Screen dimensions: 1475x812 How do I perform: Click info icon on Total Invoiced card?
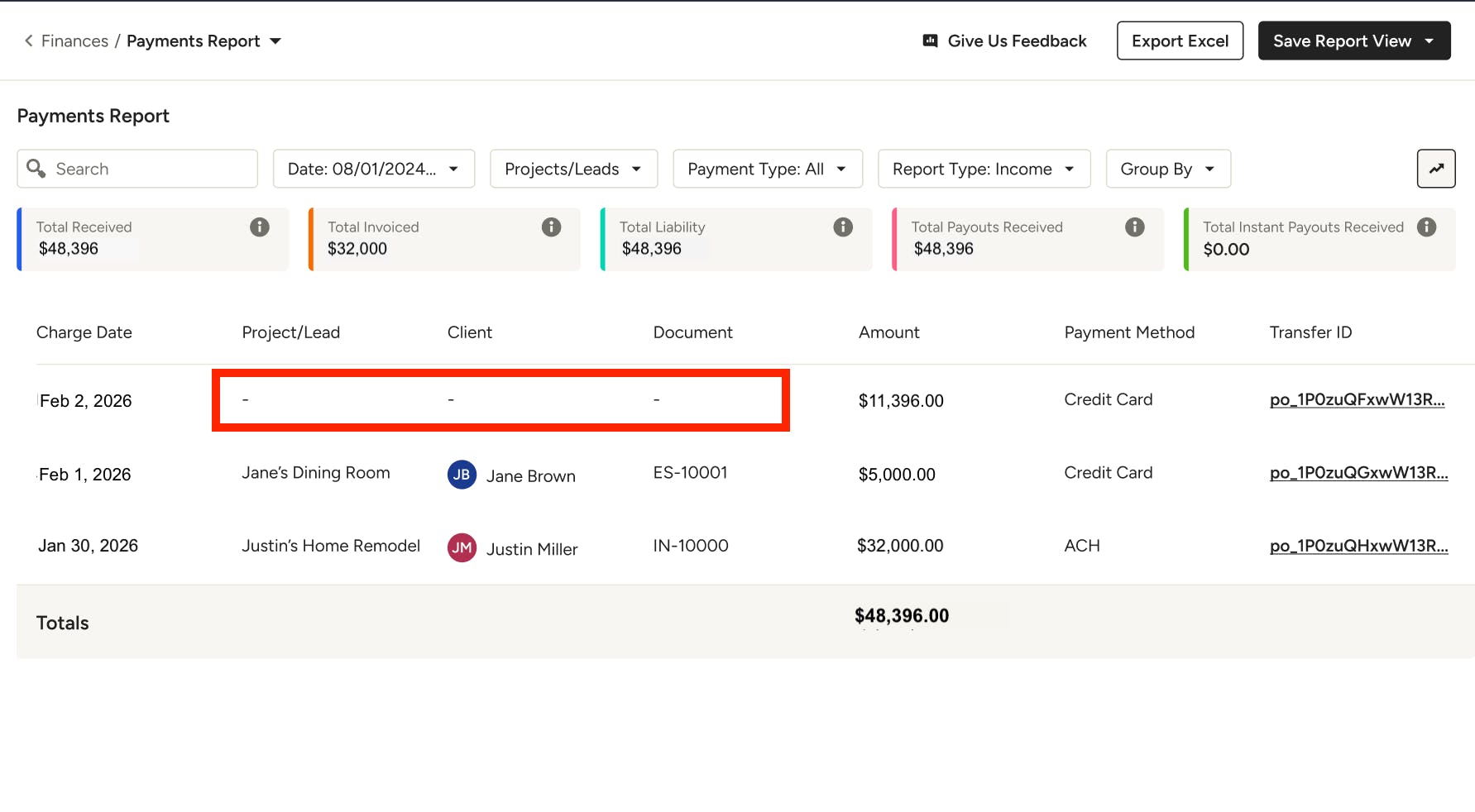(552, 227)
